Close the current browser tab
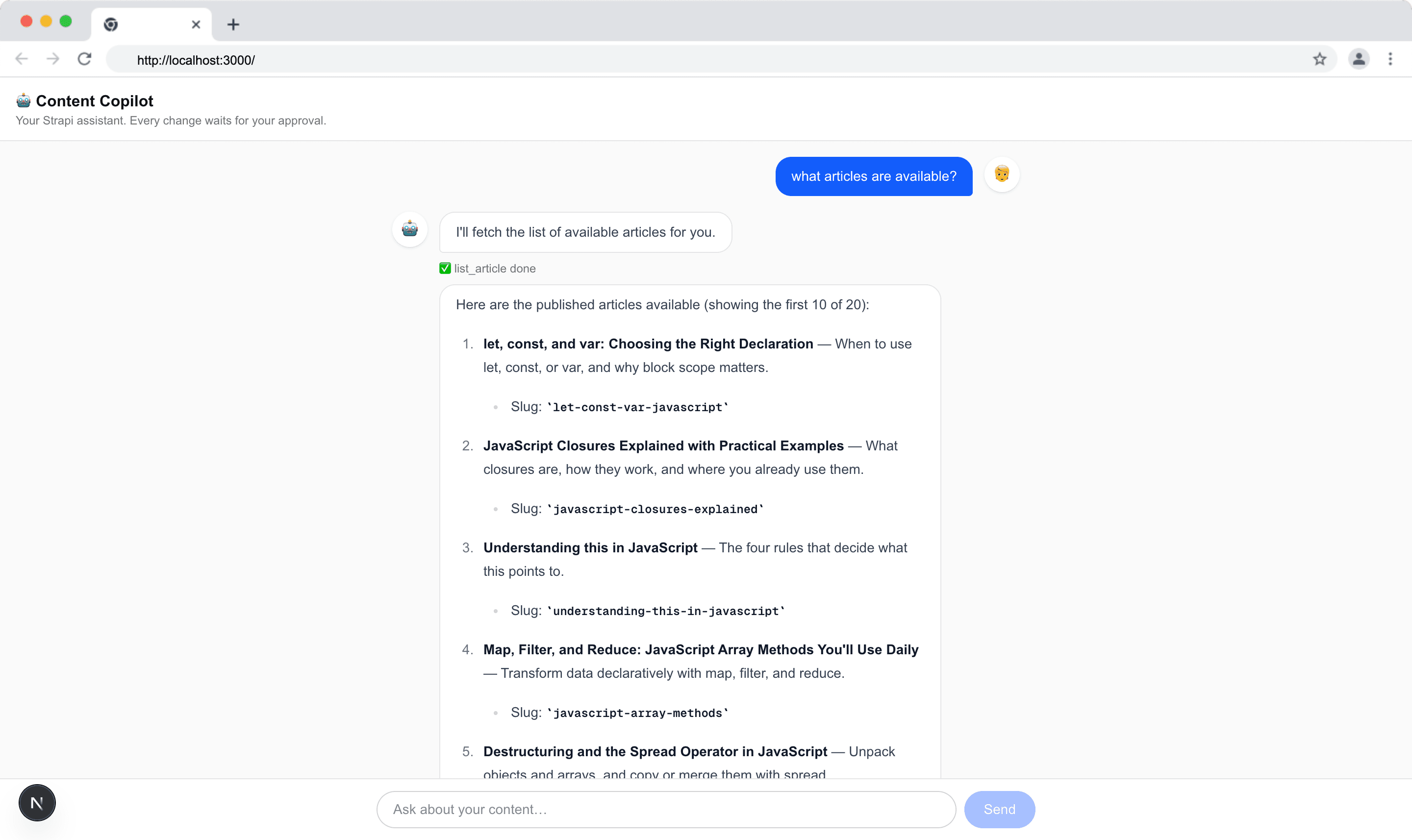Screen dimensions: 1412x840 (x=196, y=25)
